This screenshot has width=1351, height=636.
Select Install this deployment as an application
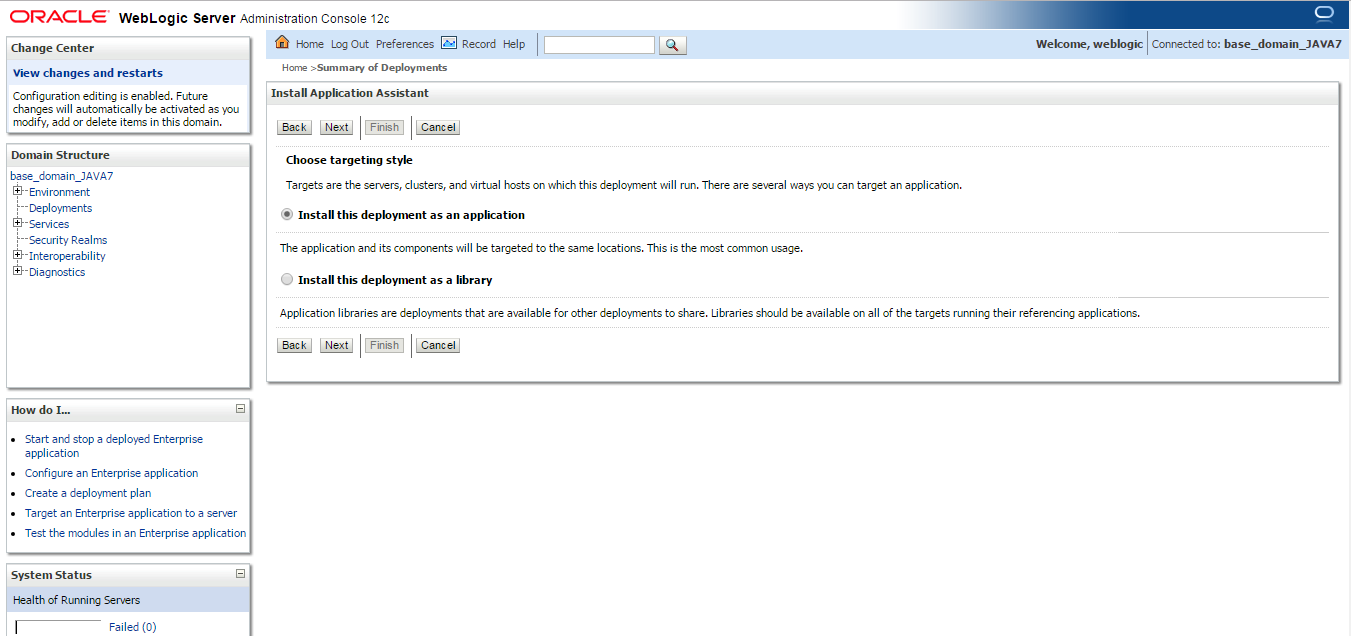[x=288, y=215]
